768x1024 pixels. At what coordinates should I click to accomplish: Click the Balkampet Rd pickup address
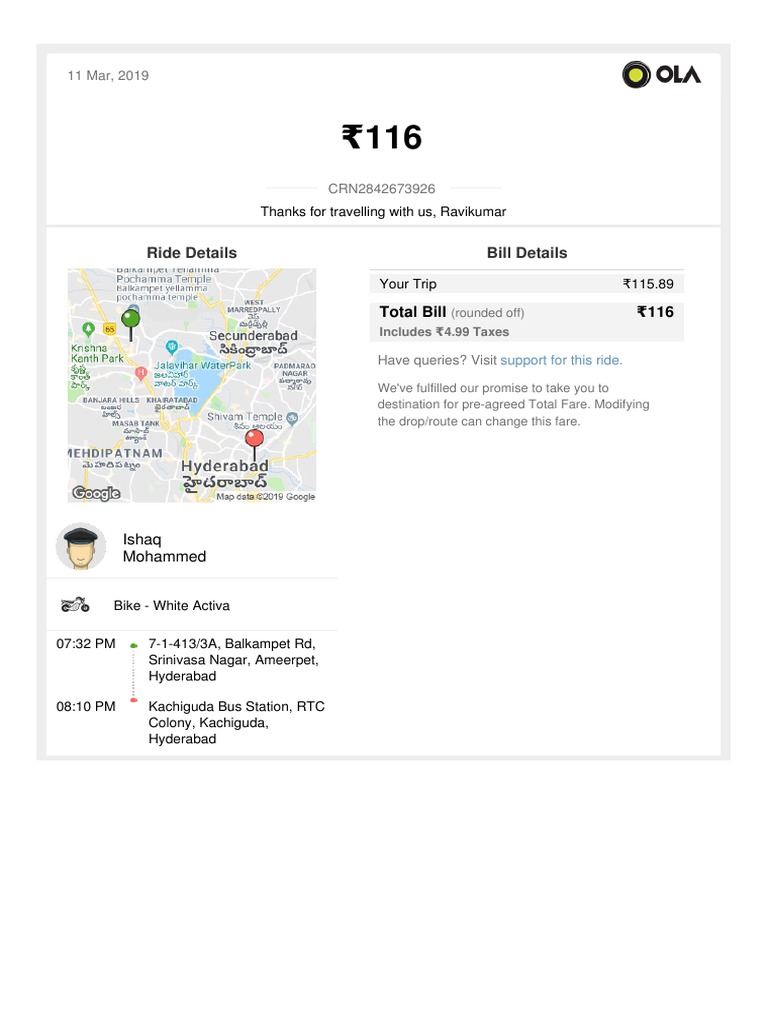tap(234, 660)
